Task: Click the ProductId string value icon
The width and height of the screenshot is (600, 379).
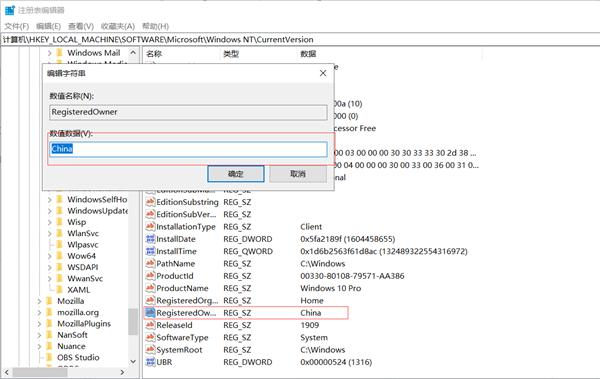Action: click(x=150, y=276)
